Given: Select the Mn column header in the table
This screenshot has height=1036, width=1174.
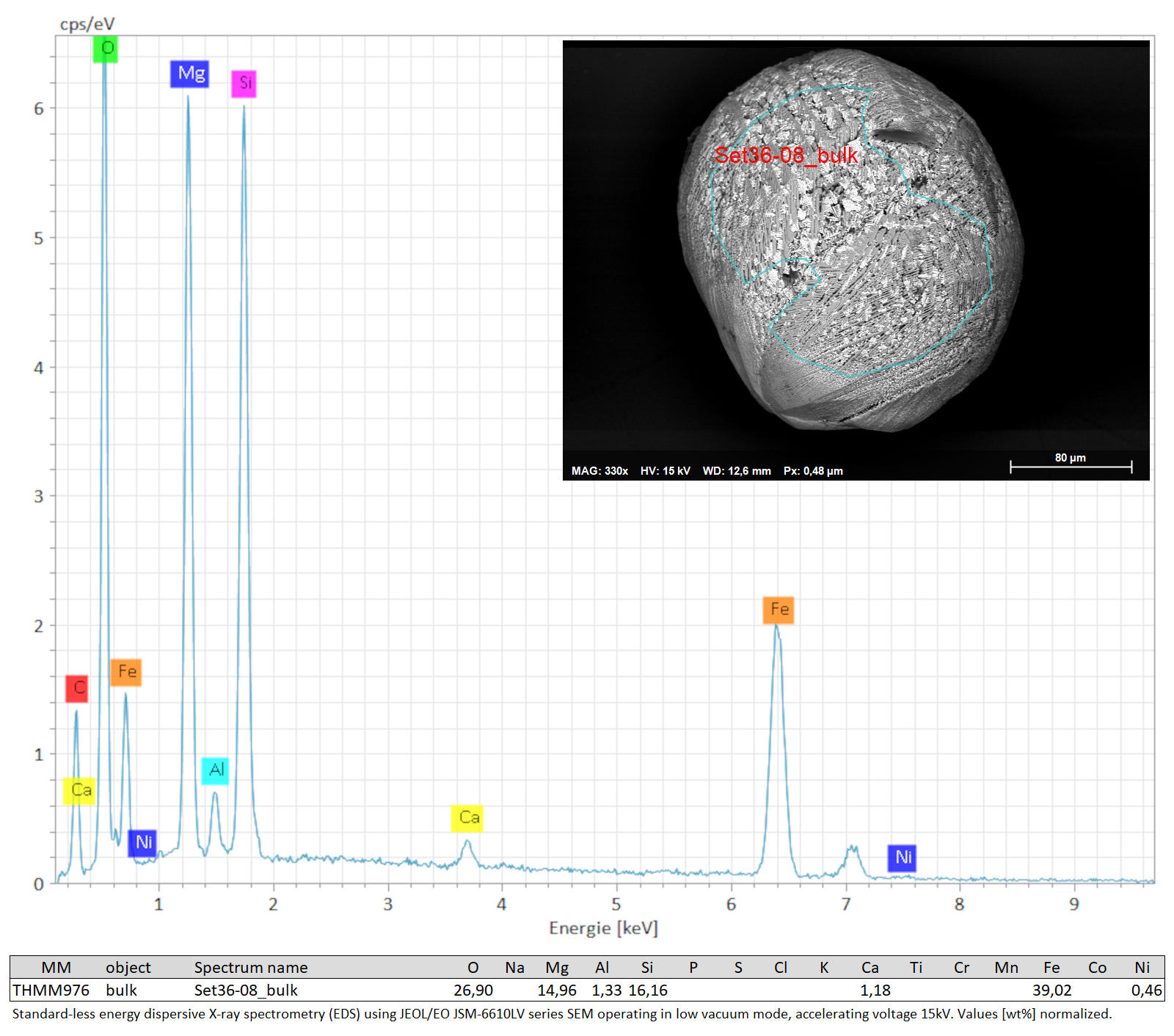Looking at the screenshot, I should [x=1006, y=968].
